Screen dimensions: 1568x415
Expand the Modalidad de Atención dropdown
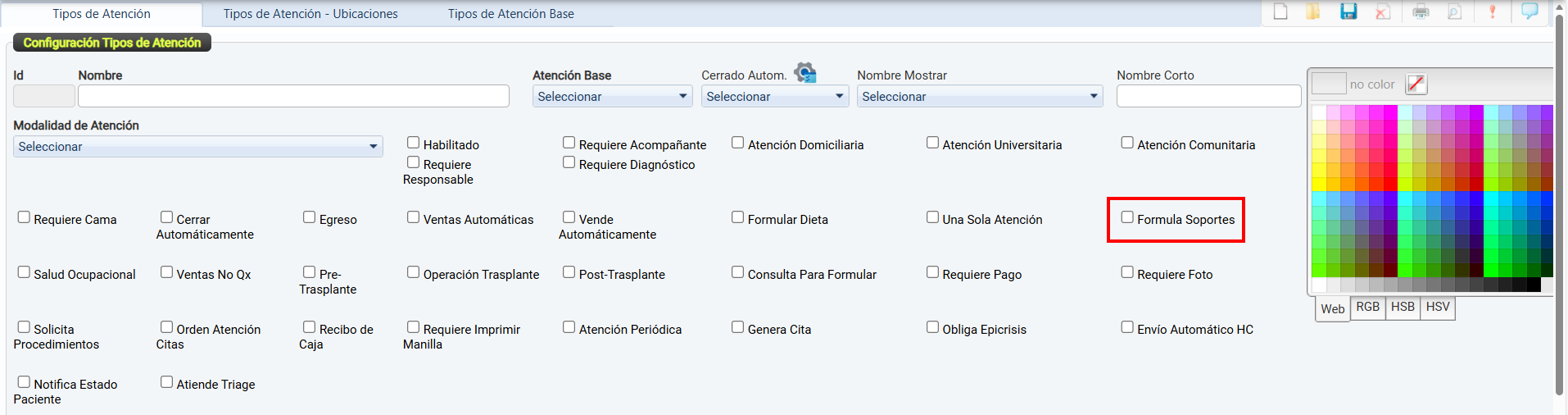(x=197, y=147)
